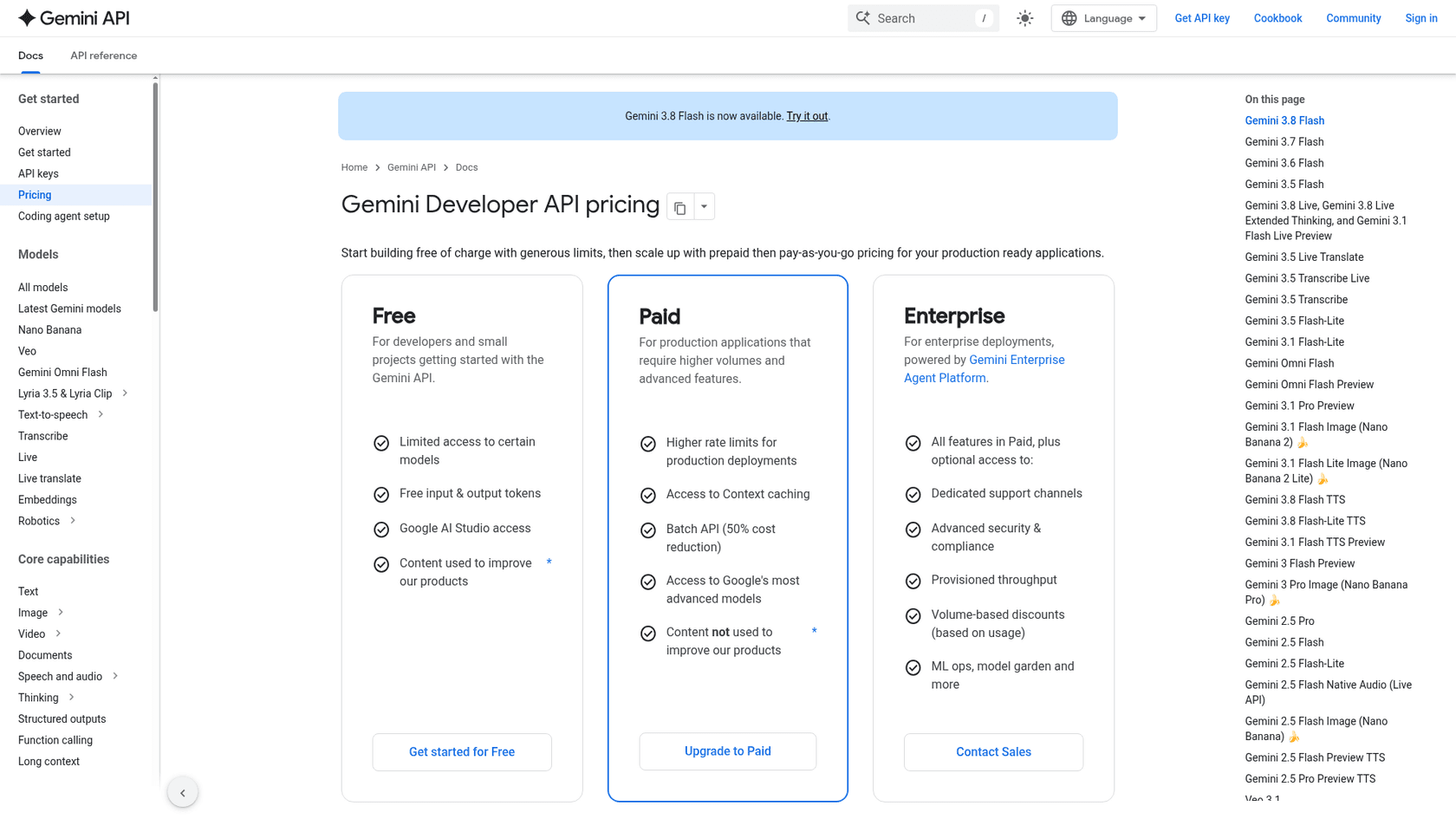Click the copy page icon beside the title
The image size is (1456, 819).
point(680,207)
